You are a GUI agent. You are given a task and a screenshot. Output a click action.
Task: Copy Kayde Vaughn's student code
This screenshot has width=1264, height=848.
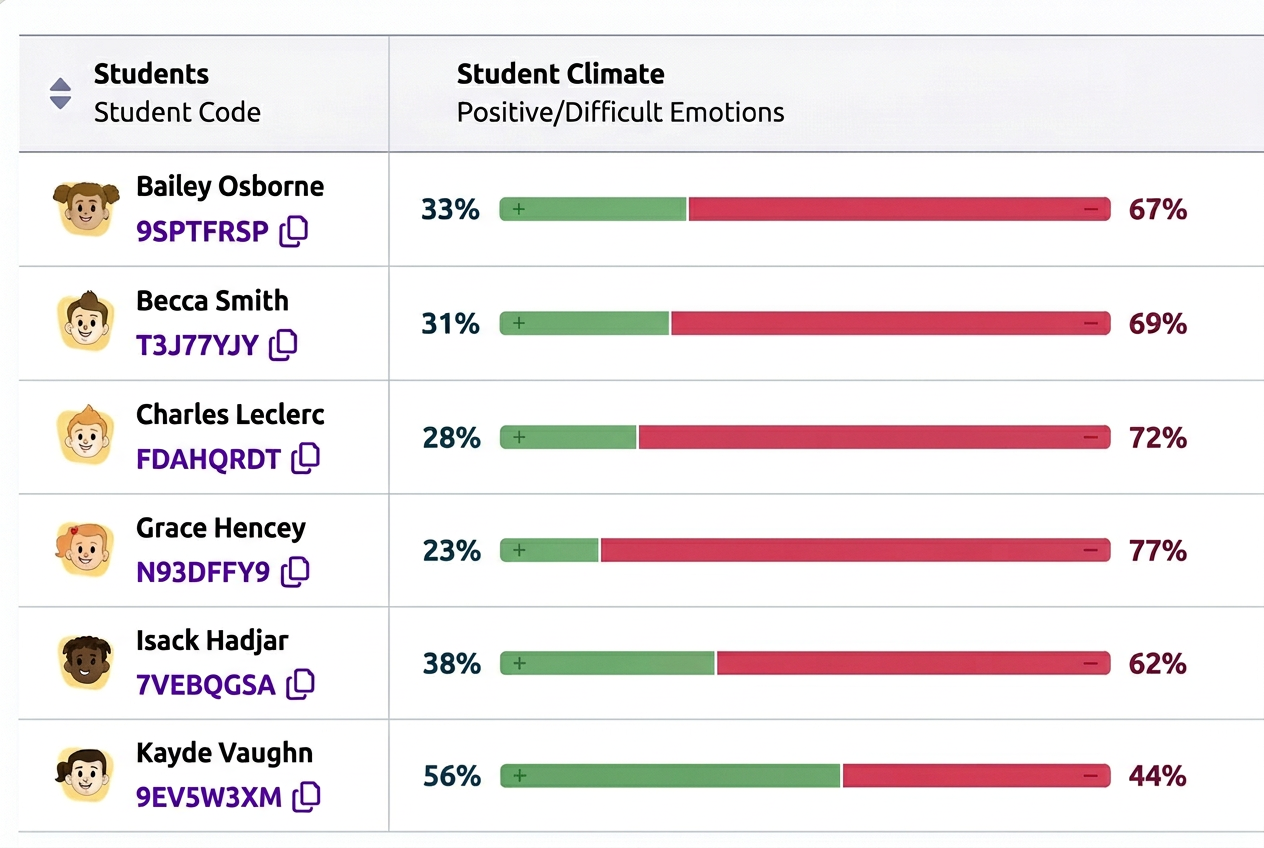click(x=306, y=797)
